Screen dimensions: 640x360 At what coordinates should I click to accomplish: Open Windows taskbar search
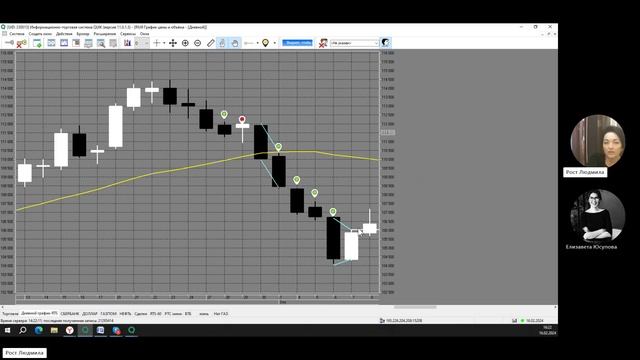point(23,330)
